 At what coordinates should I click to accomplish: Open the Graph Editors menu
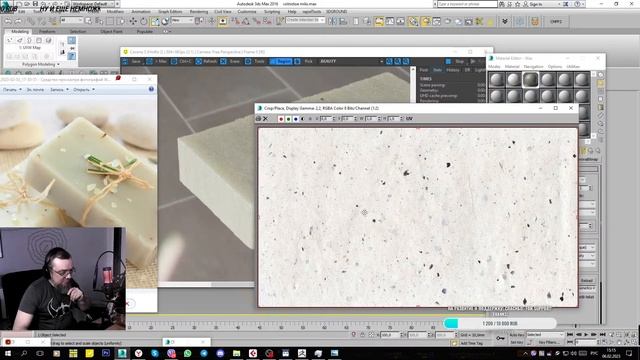[170, 12]
